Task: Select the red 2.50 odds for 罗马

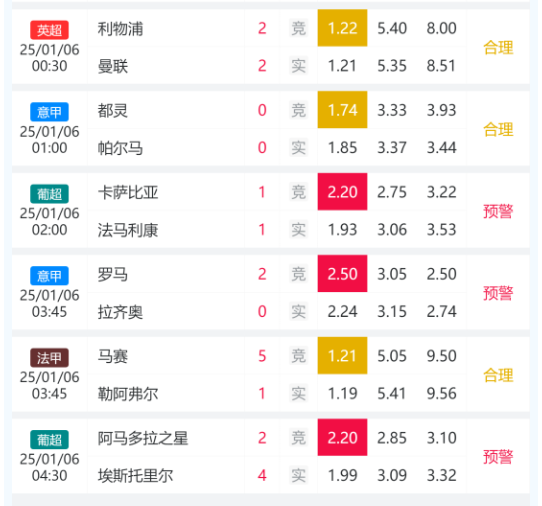Action: pos(342,274)
